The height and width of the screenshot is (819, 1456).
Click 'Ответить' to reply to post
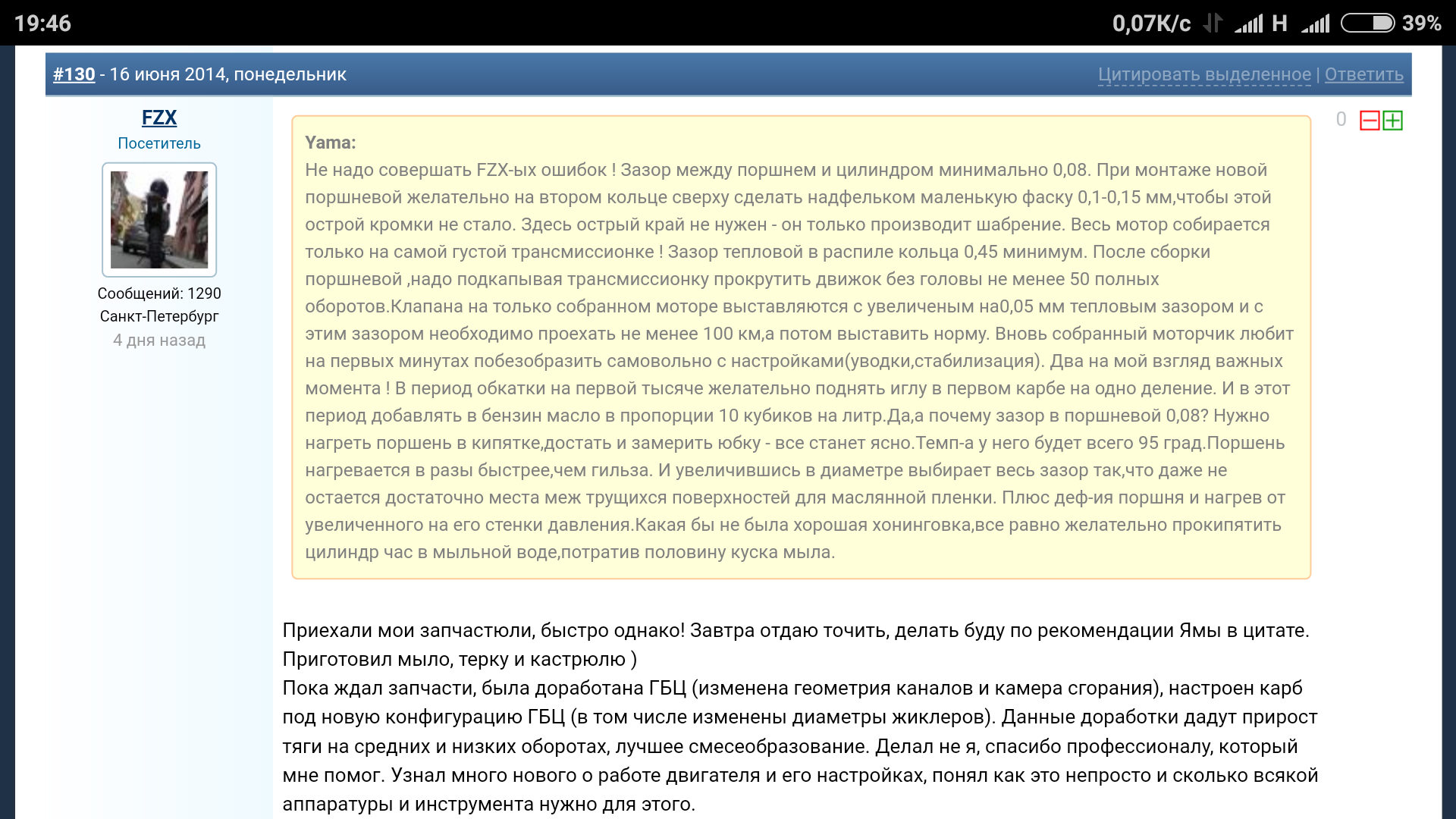point(1363,74)
